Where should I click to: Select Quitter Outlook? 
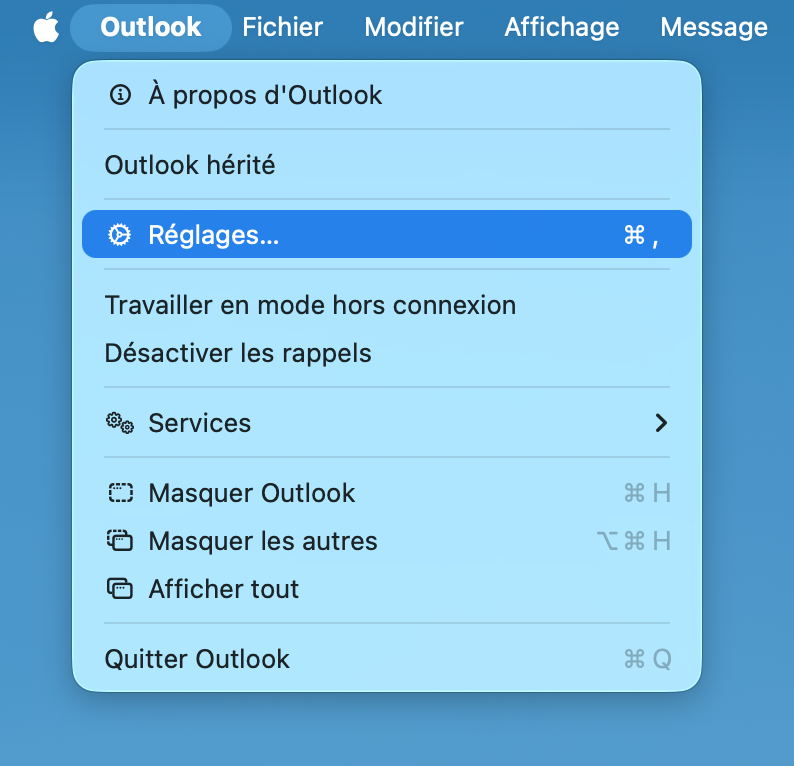387,659
